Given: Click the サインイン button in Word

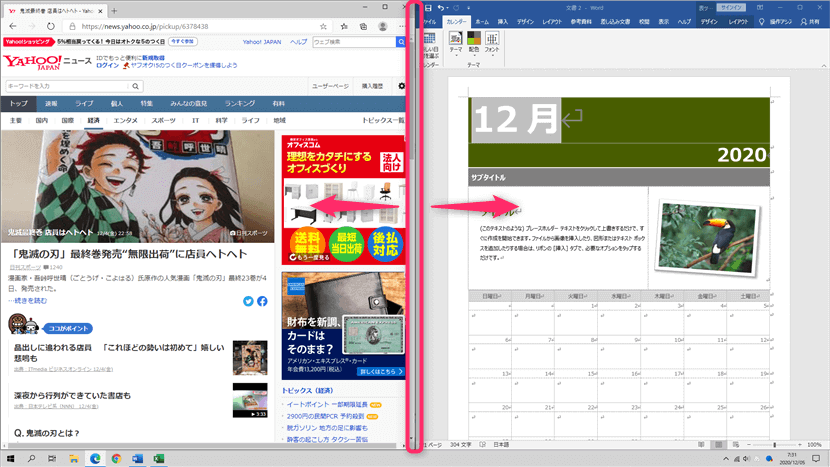Looking at the screenshot, I should coord(731,7).
